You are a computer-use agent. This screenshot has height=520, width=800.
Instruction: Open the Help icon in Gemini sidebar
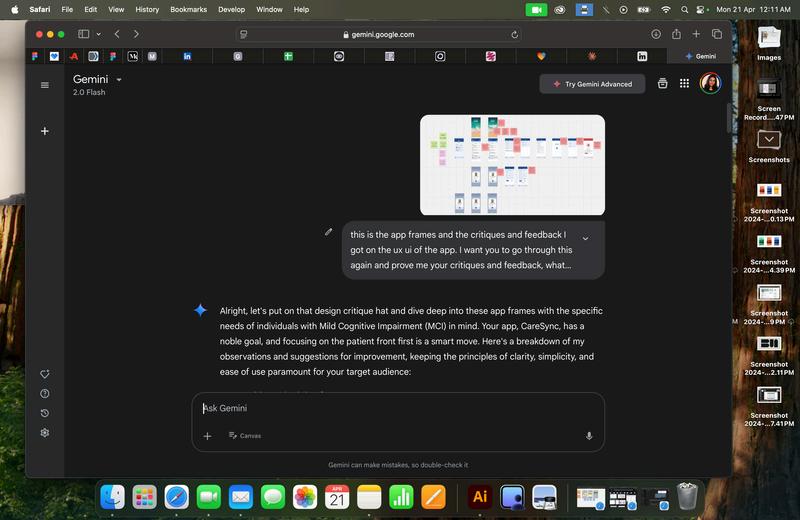point(45,393)
